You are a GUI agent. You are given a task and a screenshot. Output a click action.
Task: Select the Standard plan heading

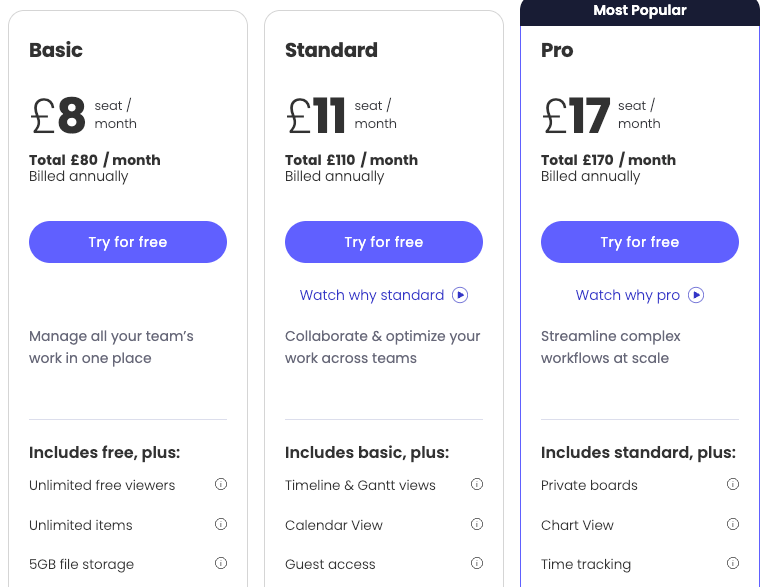(331, 50)
